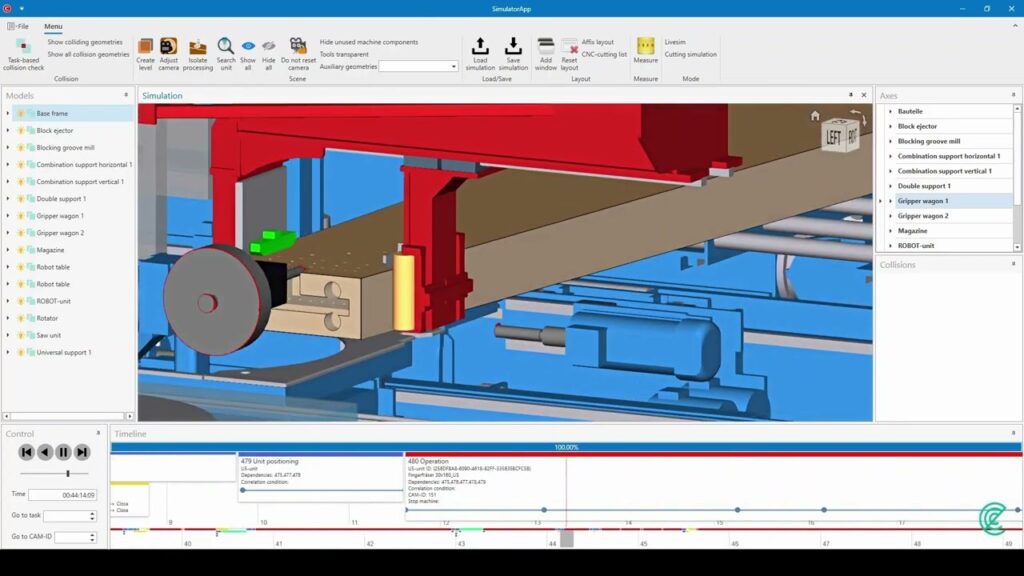1024x576 pixels.
Task: Click the home view icon in Simulation viewport
Action: [x=815, y=116]
